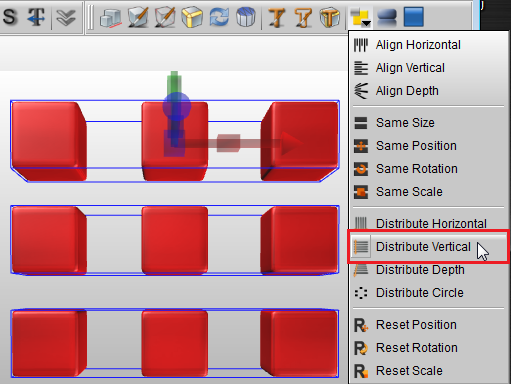This screenshot has height=384, width=511.
Task: Click the blue refresh arrows icon
Action: pos(219,17)
